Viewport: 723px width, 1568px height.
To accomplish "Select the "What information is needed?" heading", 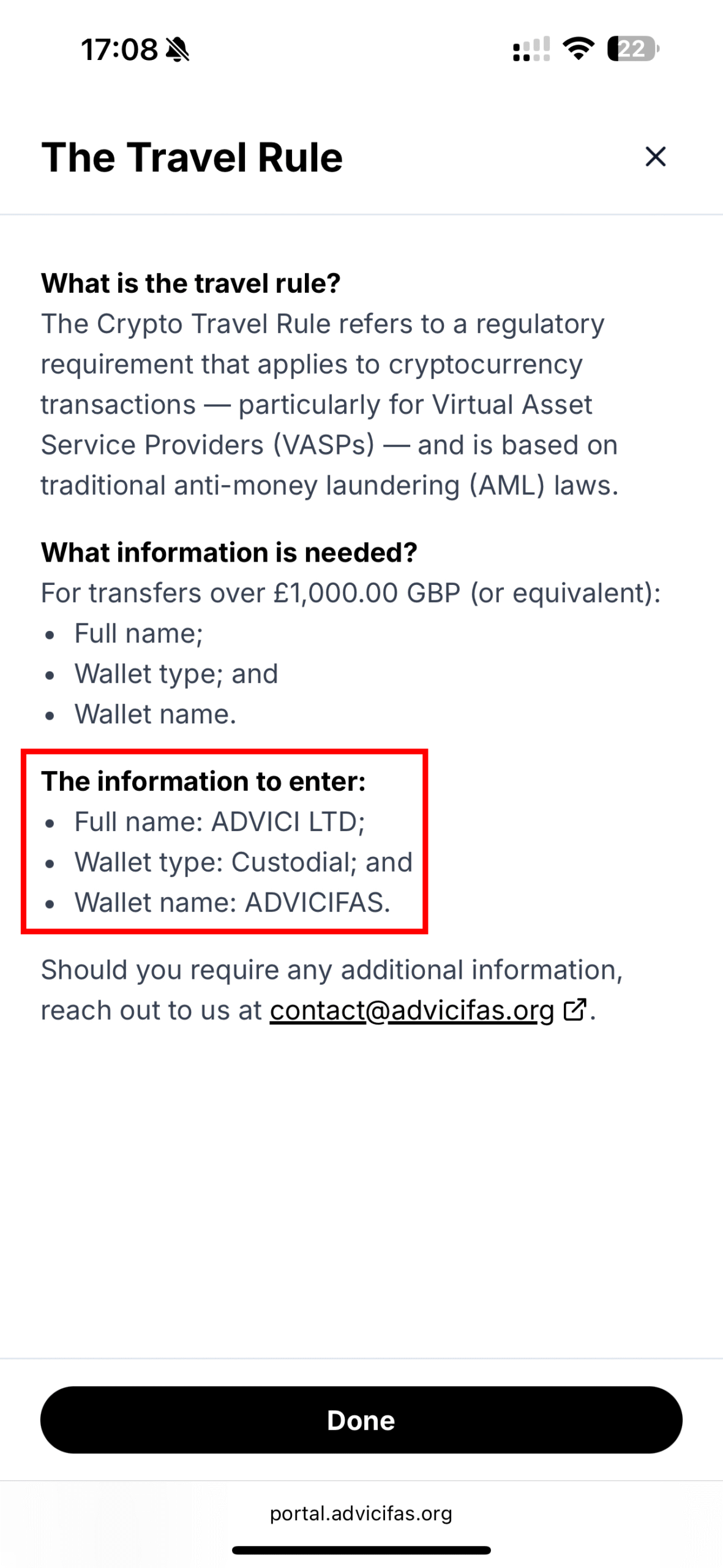I will tap(229, 552).
